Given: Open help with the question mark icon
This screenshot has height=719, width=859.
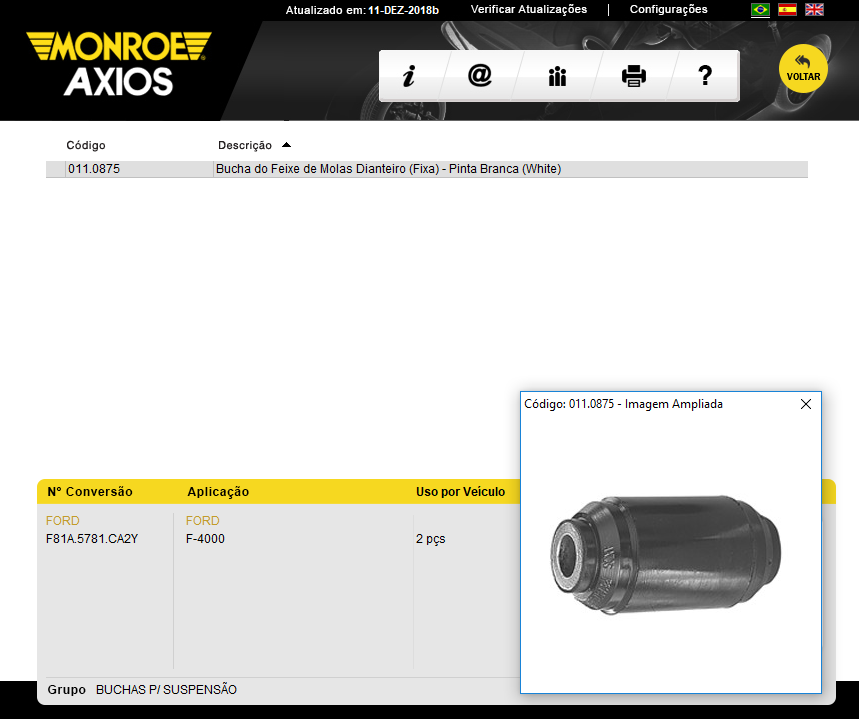Looking at the screenshot, I should (x=705, y=76).
